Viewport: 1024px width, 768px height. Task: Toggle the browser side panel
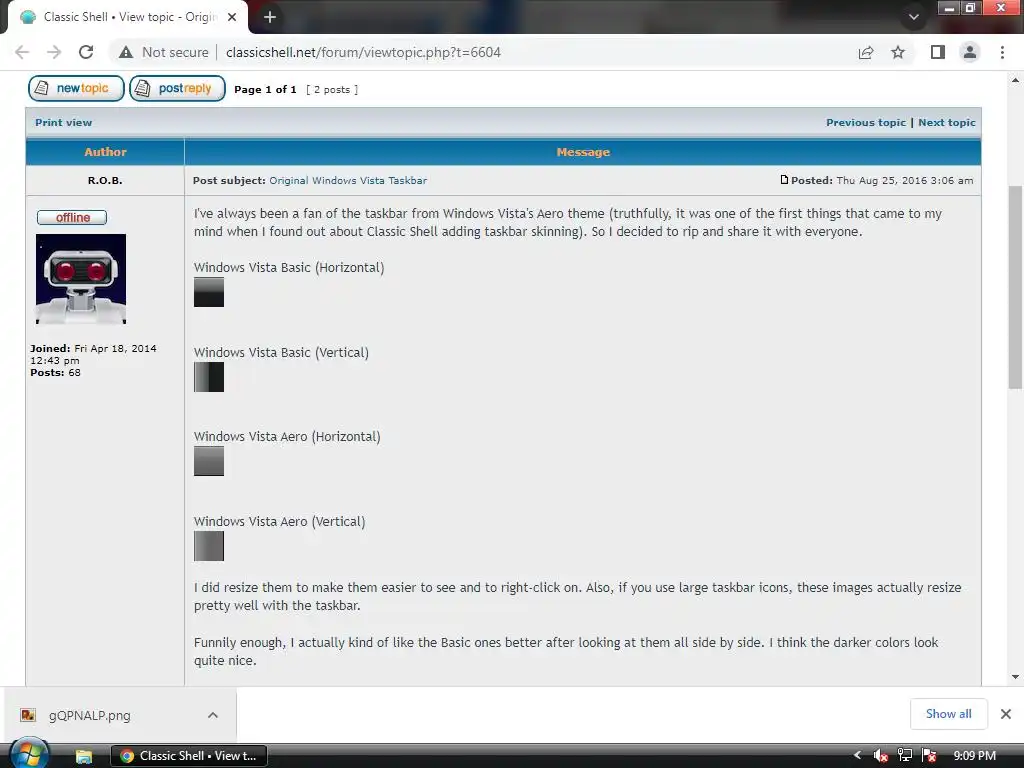pyautogui.click(x=938, y=52)
